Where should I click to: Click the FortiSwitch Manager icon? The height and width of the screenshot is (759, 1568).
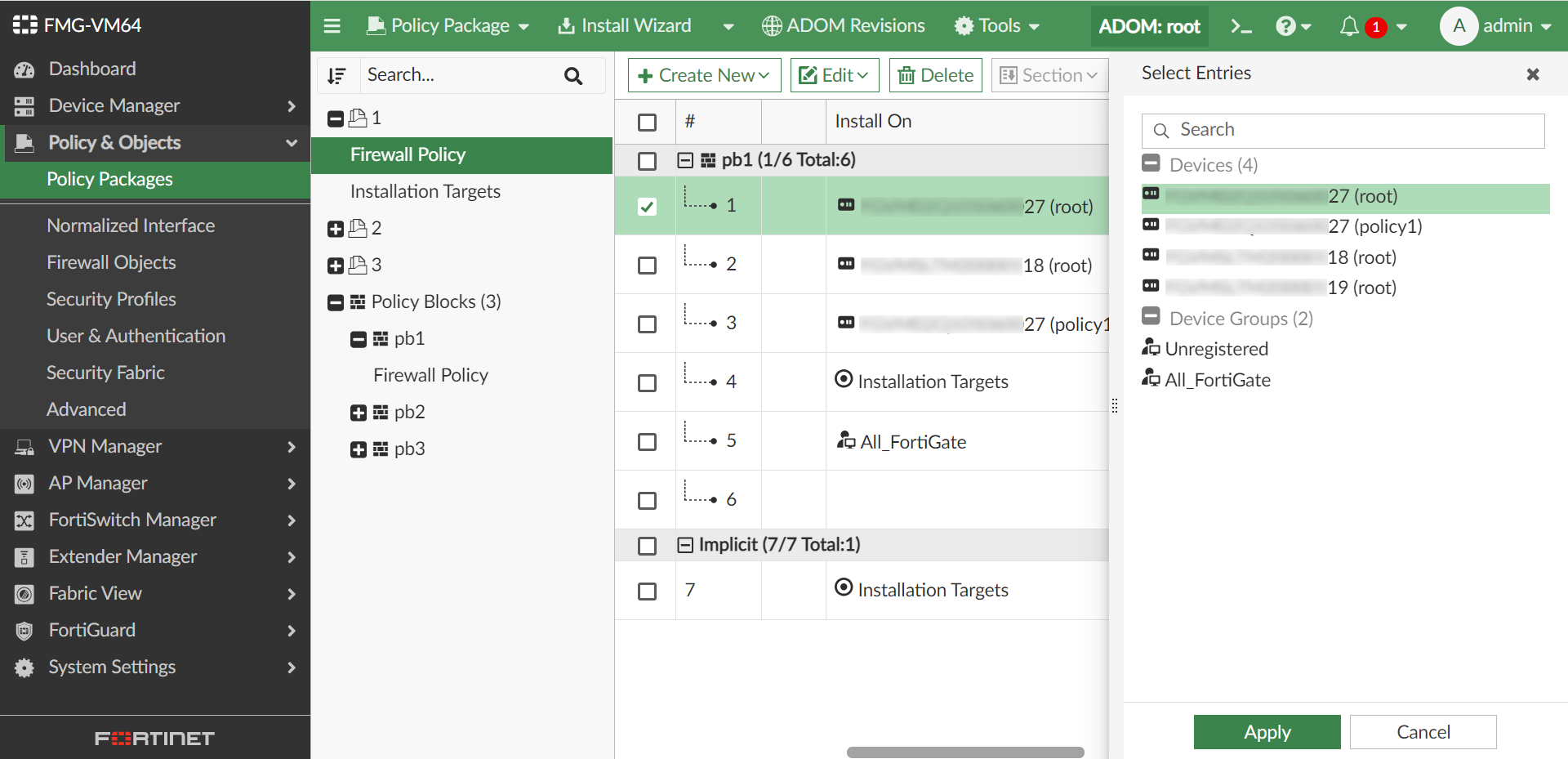pyautogui.click(x=24, y=520)
